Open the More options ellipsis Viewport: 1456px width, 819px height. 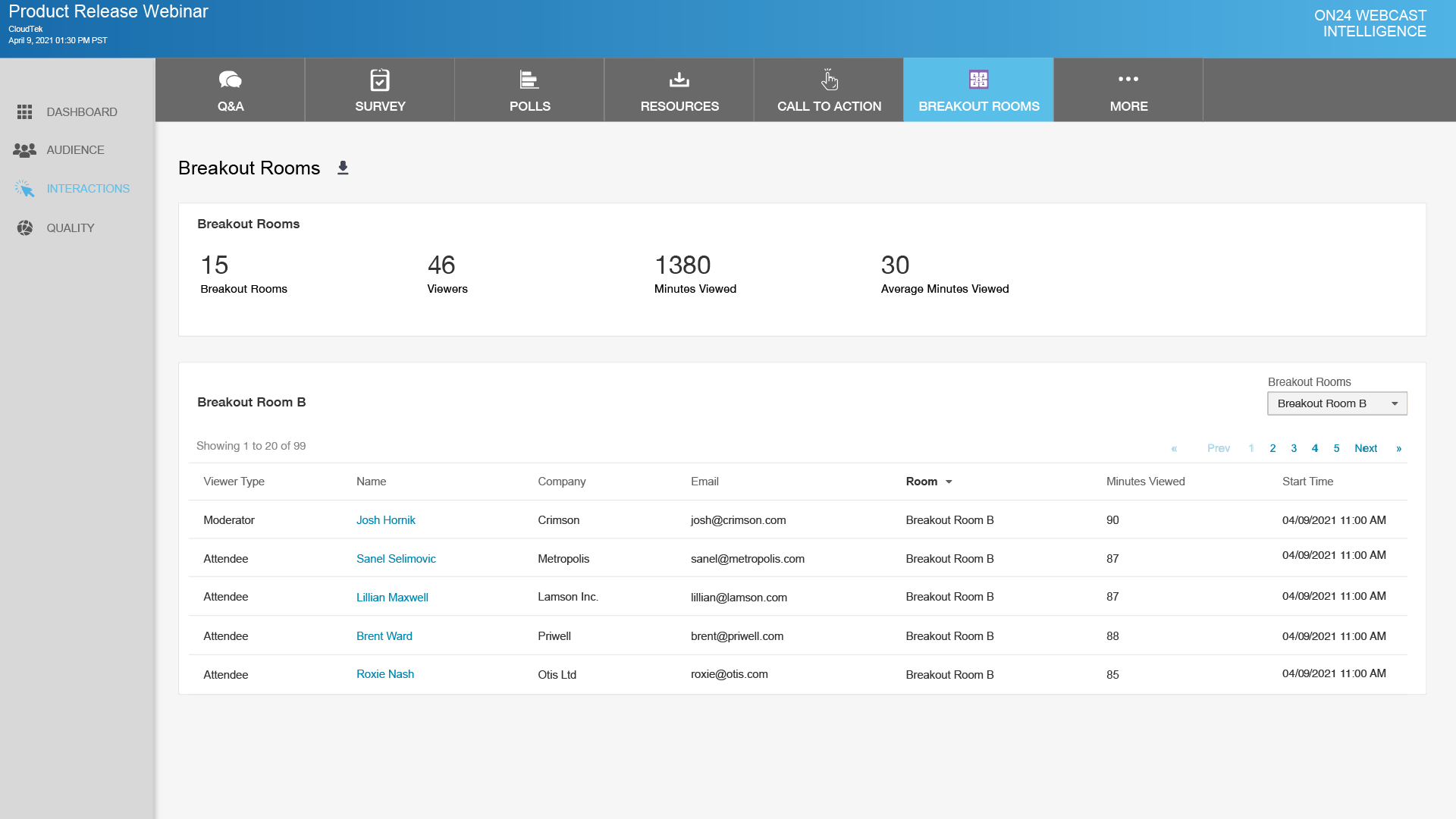point(1128,80)
